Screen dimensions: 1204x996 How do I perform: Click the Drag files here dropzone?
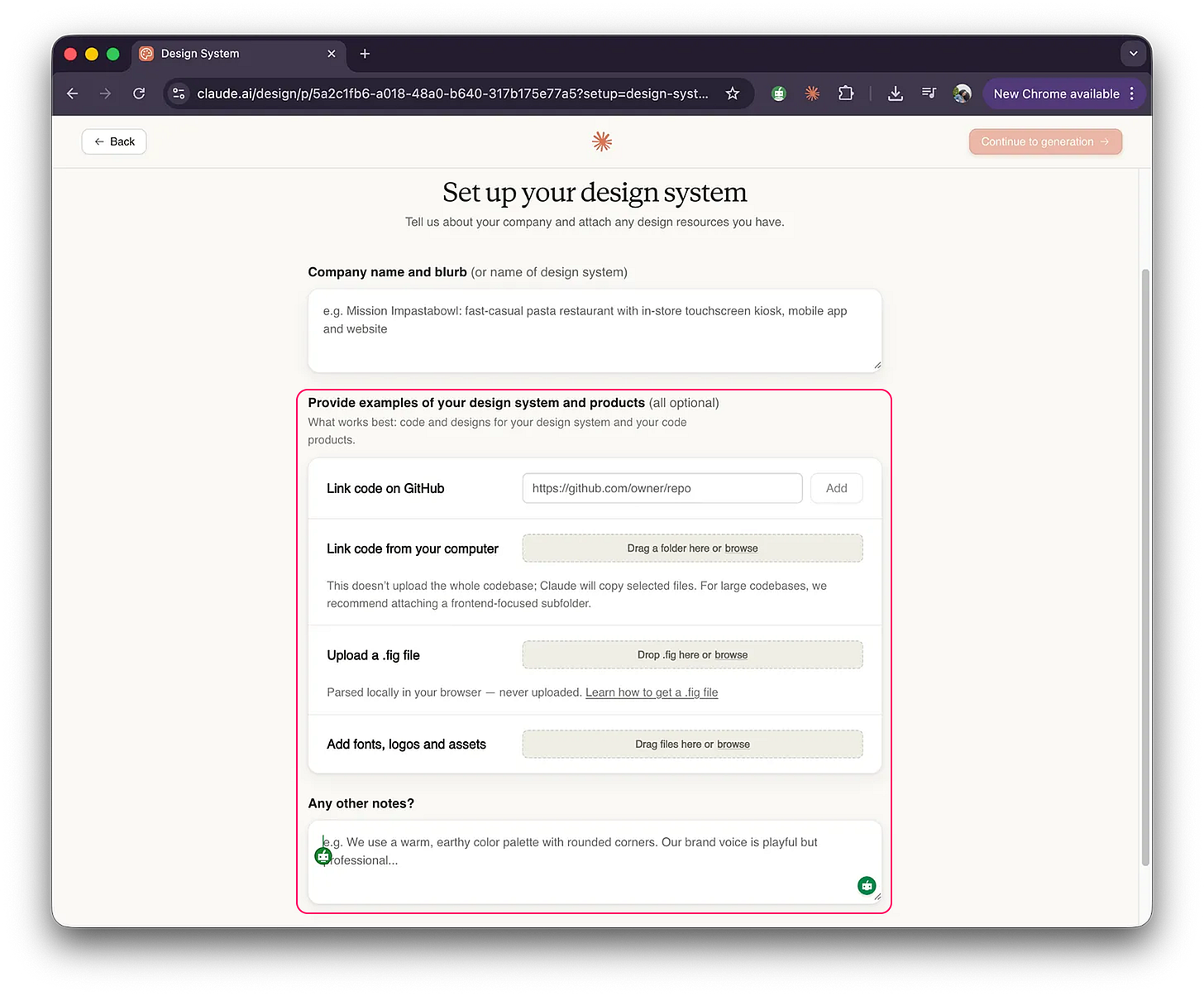(x=692, y=744)
